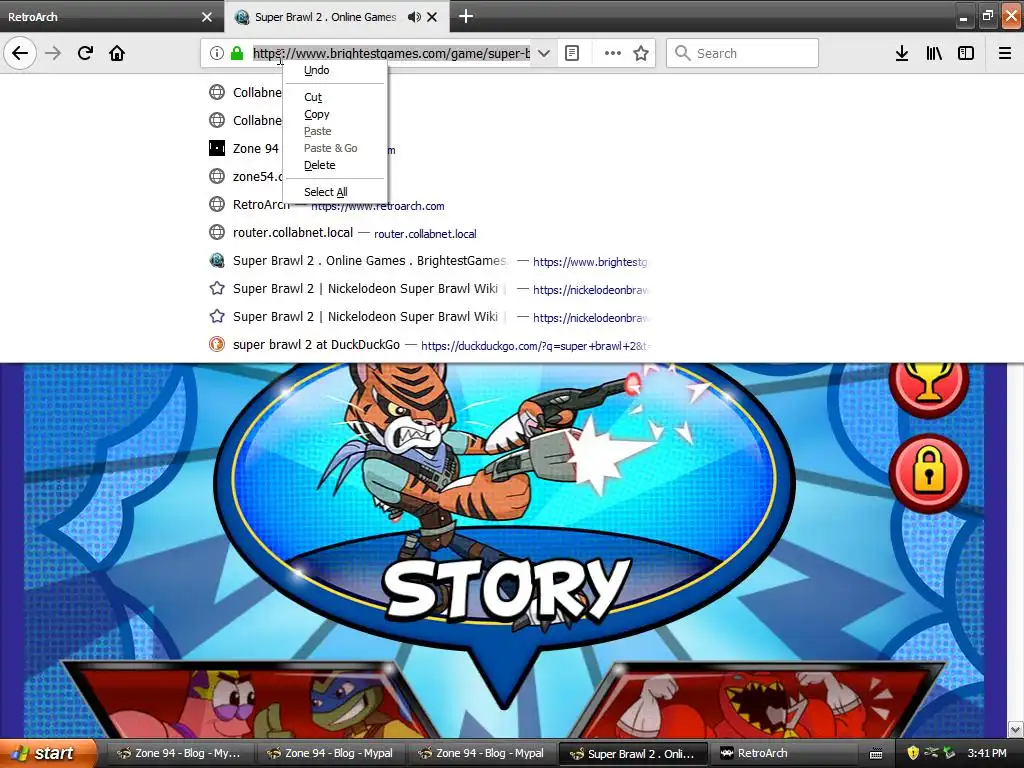Screen dimensions: 1024x768
Task: Close the Super Brawl 2 tab
Action: pos(432,17)
